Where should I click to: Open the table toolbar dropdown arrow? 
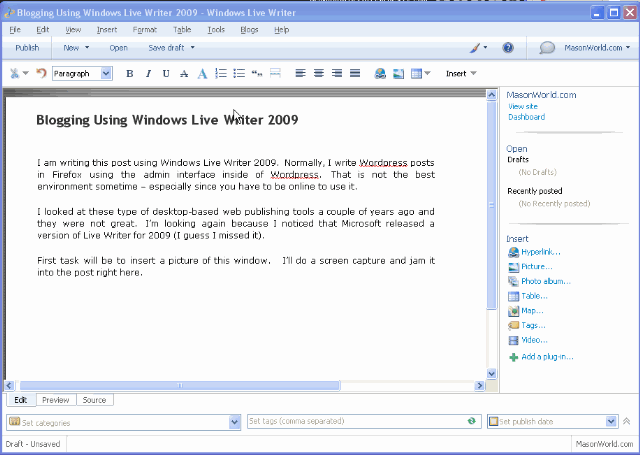(x=427, y=73)
